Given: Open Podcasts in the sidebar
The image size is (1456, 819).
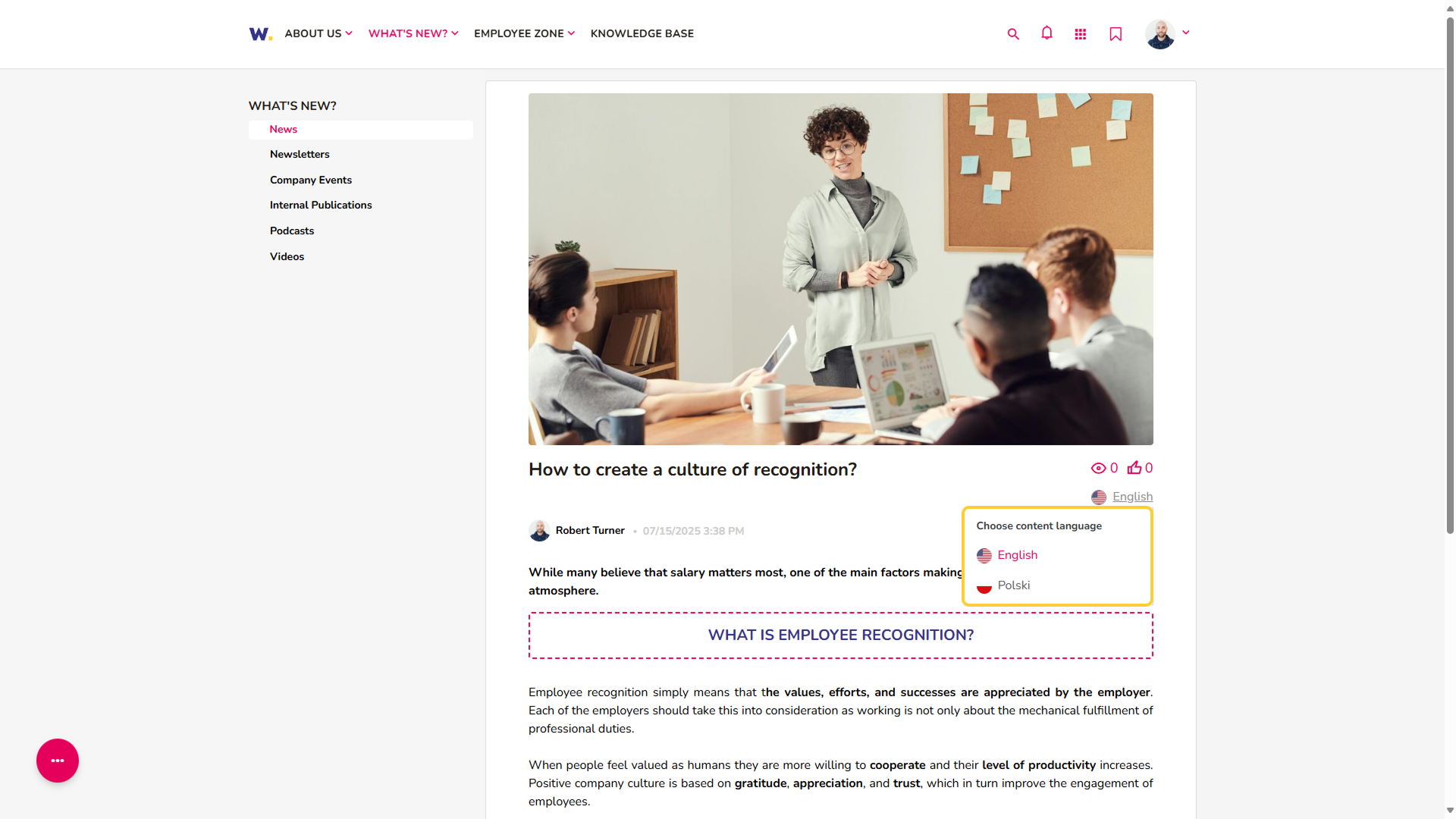Looking at the screenshot, I should pyautogui.click(x=292, y=231).
